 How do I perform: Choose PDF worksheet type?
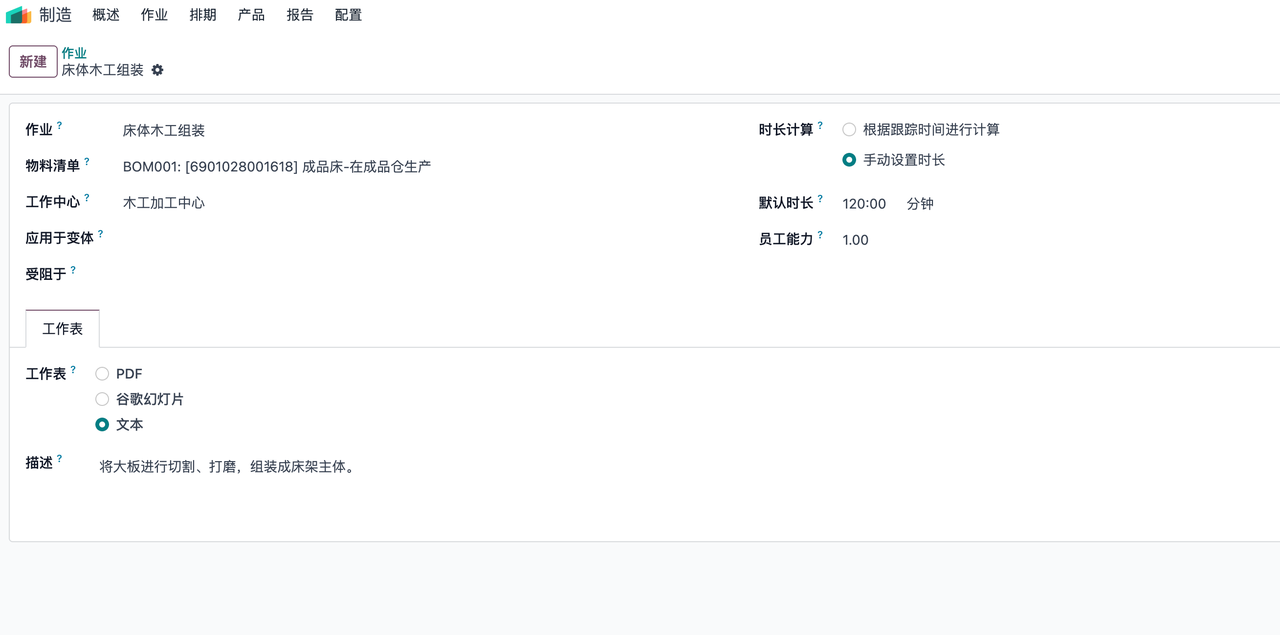[102, 374]
